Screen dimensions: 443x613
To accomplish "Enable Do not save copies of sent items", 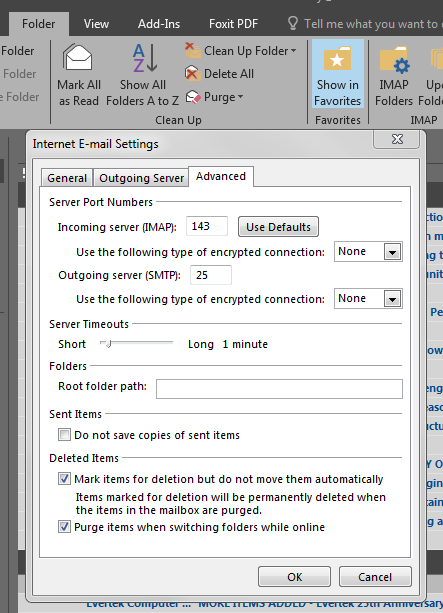I will click(x=65, y=435).
